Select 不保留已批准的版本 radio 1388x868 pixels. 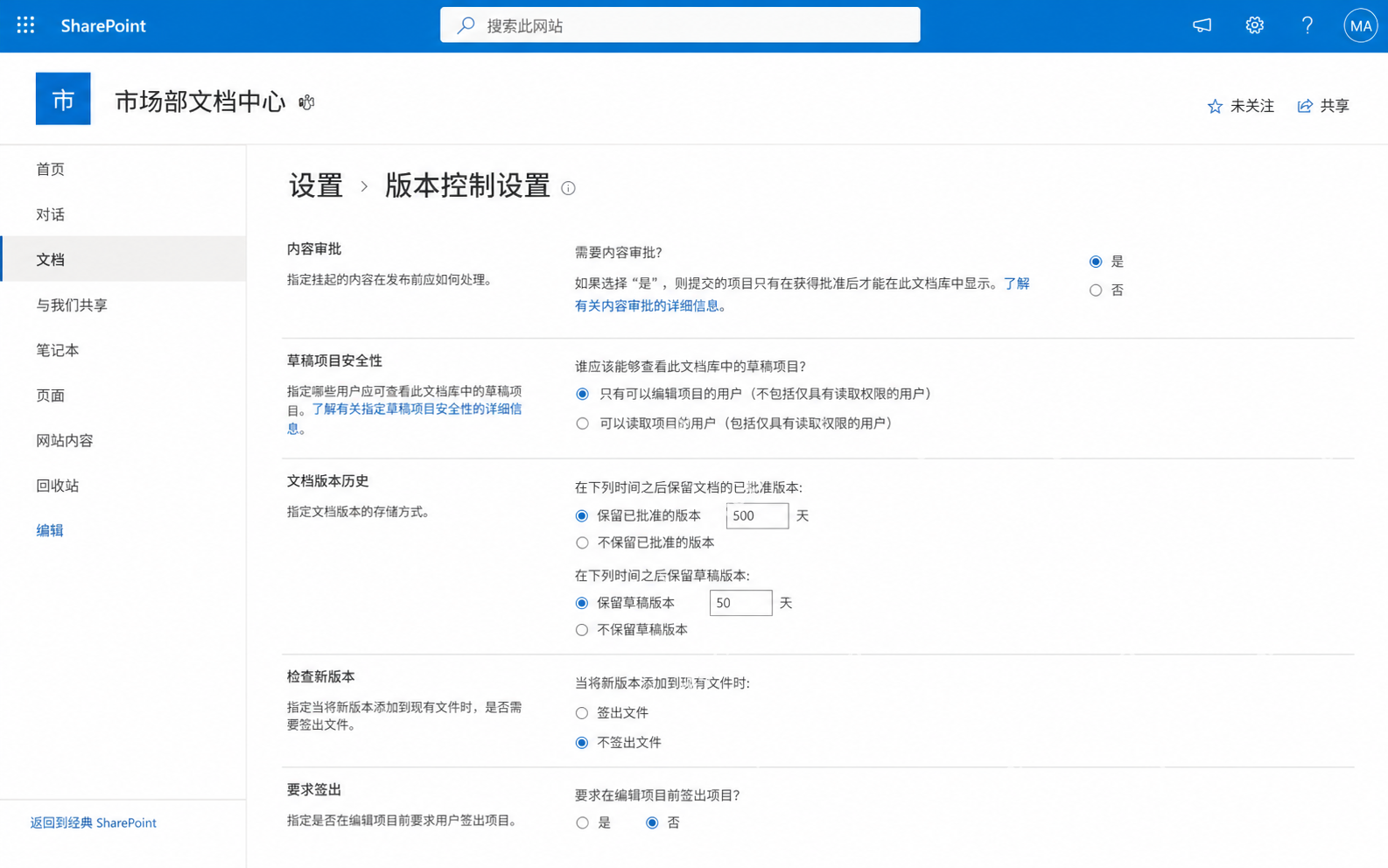[x=582, y=543]
